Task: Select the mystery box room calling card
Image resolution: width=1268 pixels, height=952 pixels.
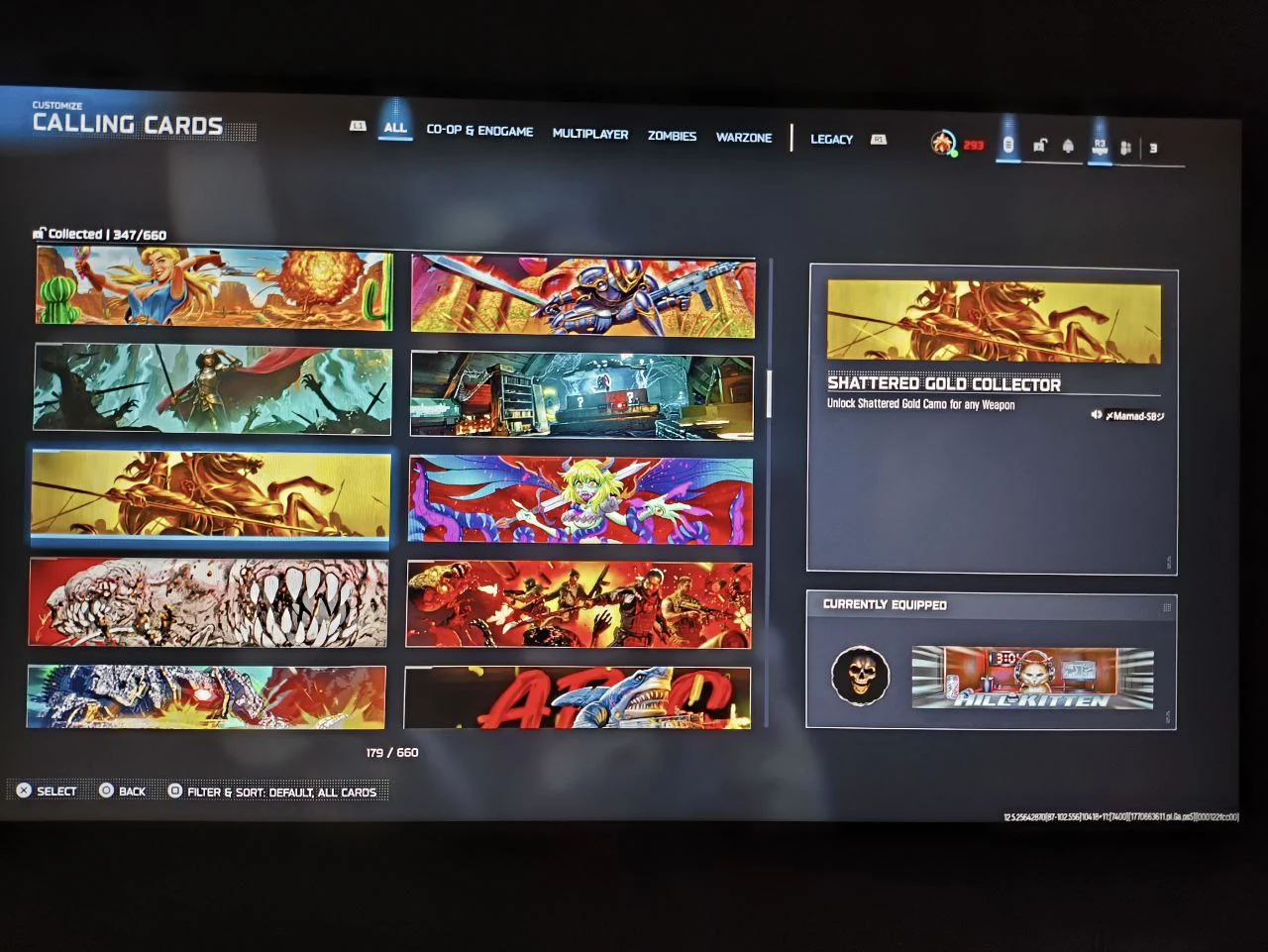Action: [581, 395]
